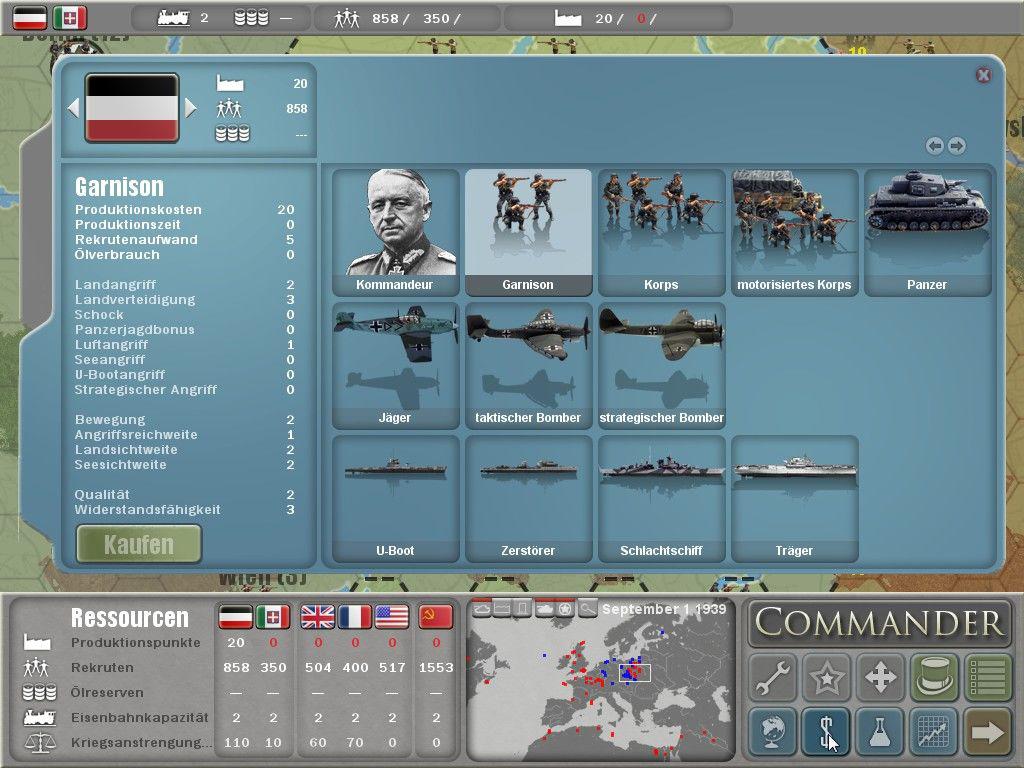Select the taktischer Bomber unit
This screenshot has width=1024, height=768.
(x=528, y=366)
